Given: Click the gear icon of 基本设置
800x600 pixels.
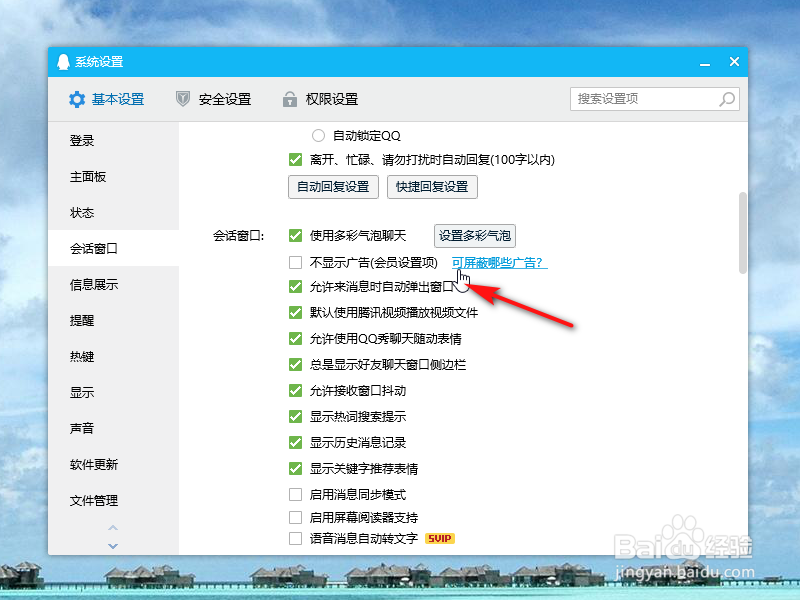Looking at the screenshot, I should [77, 99].
